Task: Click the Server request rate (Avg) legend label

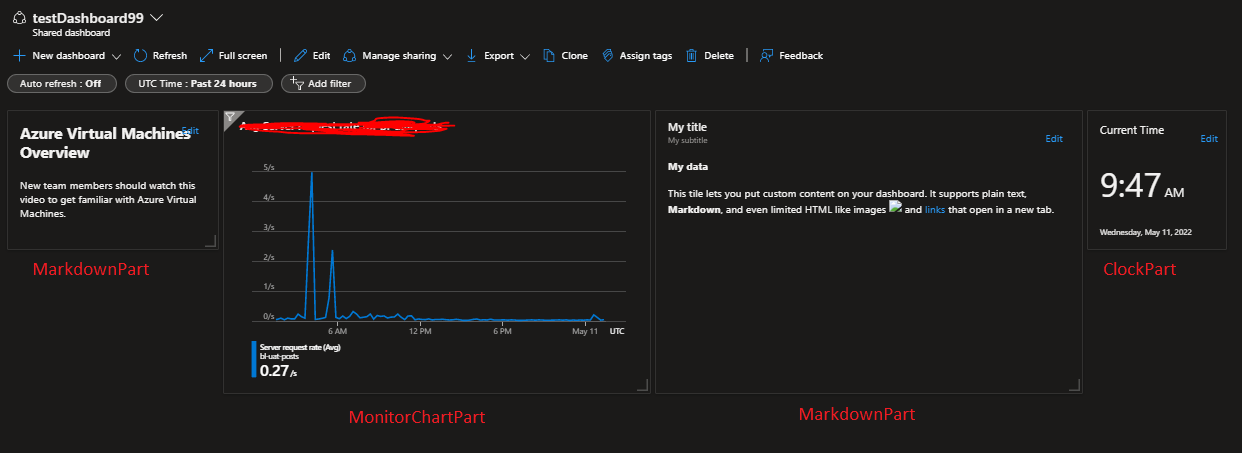Action: (300, 347)
